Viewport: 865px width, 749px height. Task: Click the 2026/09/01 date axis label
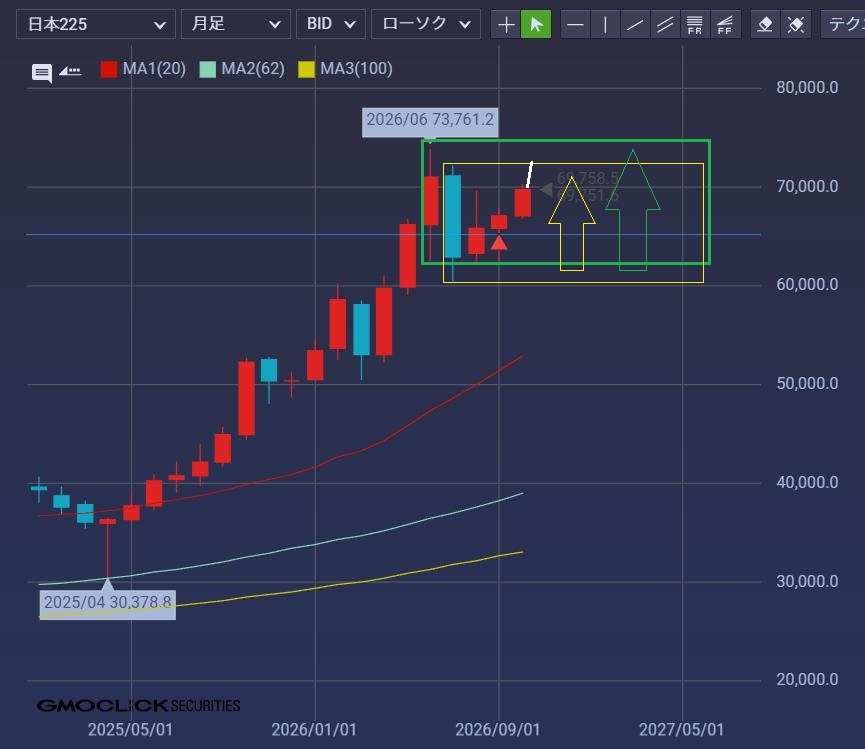click(498, 730)
